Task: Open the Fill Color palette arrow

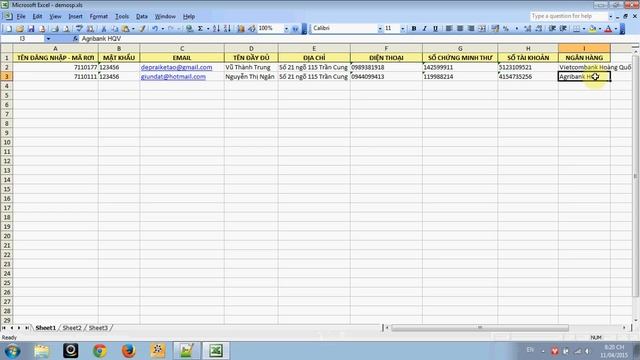Action: pos(600,29)
